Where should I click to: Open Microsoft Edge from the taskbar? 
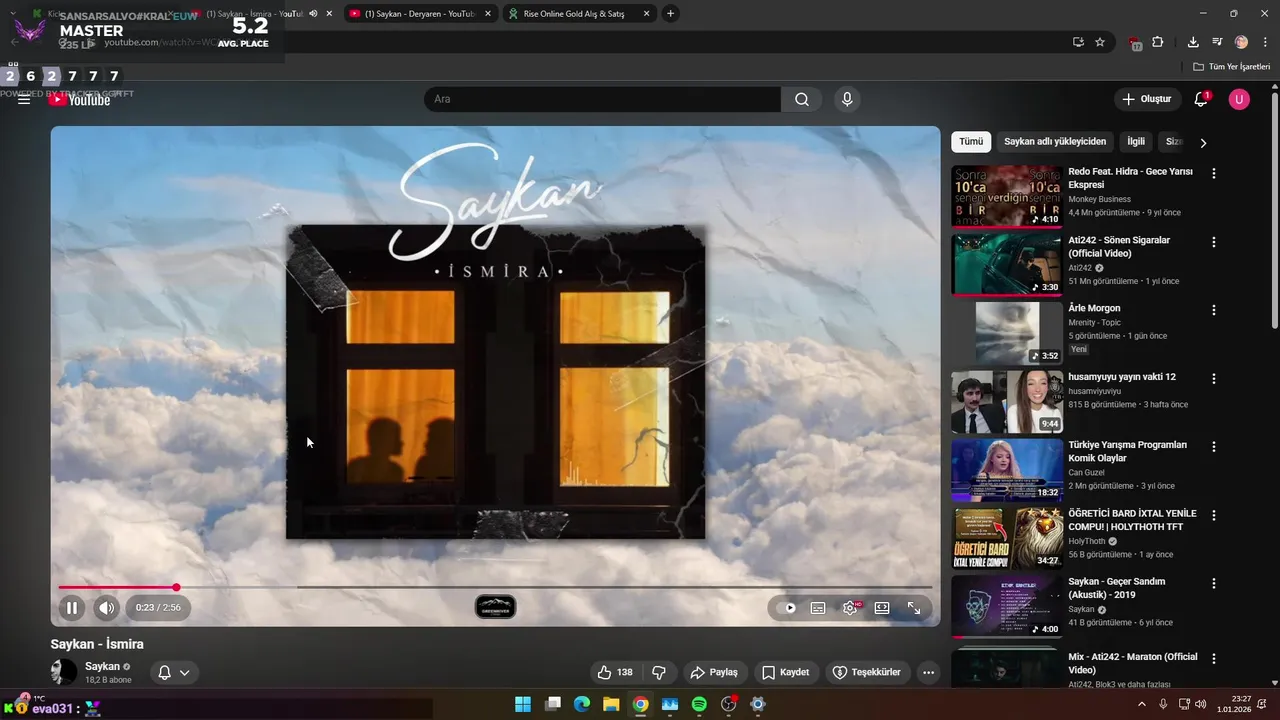582,704
